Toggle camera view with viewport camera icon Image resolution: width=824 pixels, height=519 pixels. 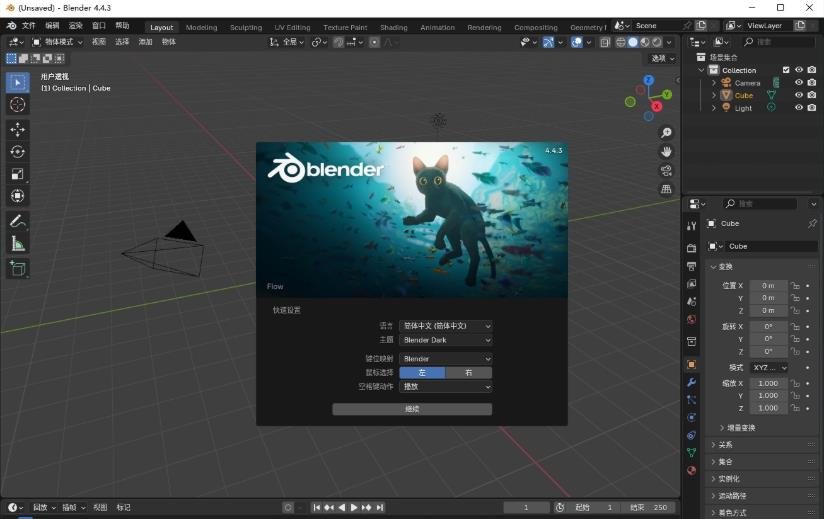coord(666,170)
